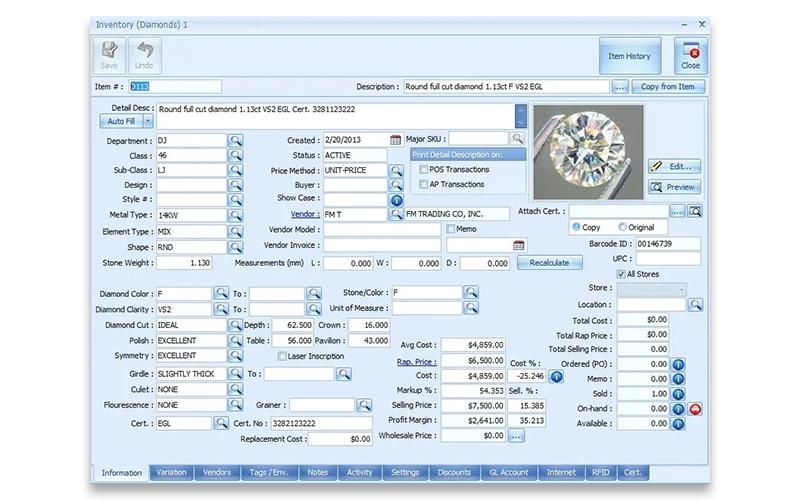Toggle the All Stores checkbox
The width and height of the screenshot is (800, 500).
(x=621, y=274)
